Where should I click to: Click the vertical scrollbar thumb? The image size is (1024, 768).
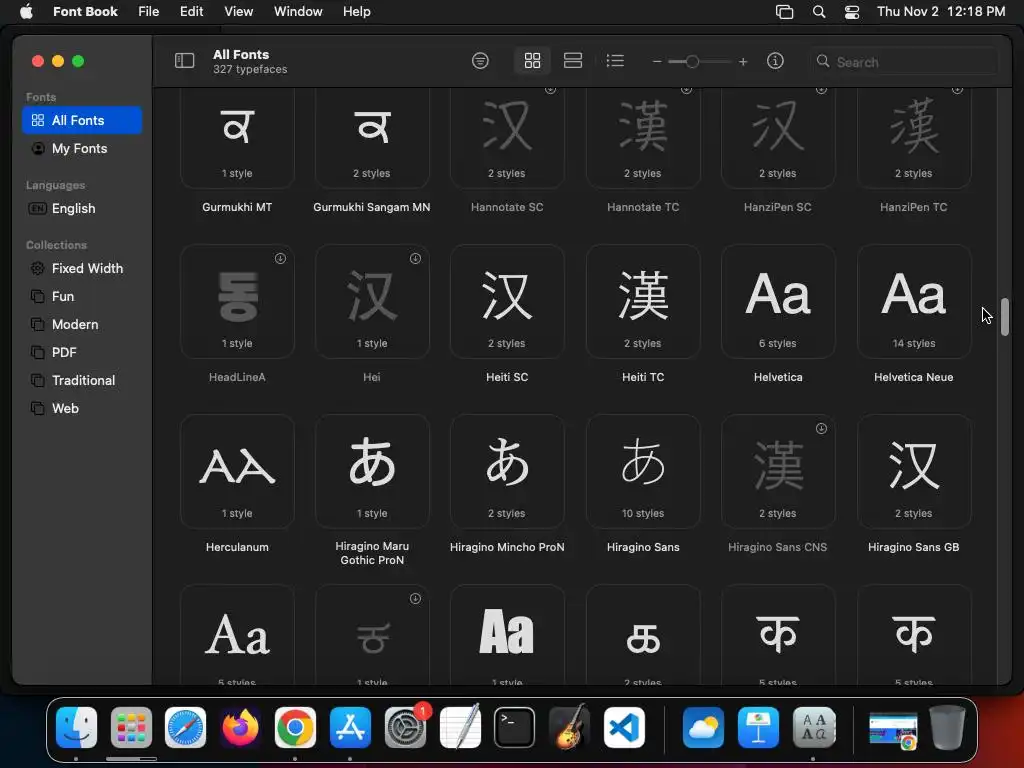1005,316
